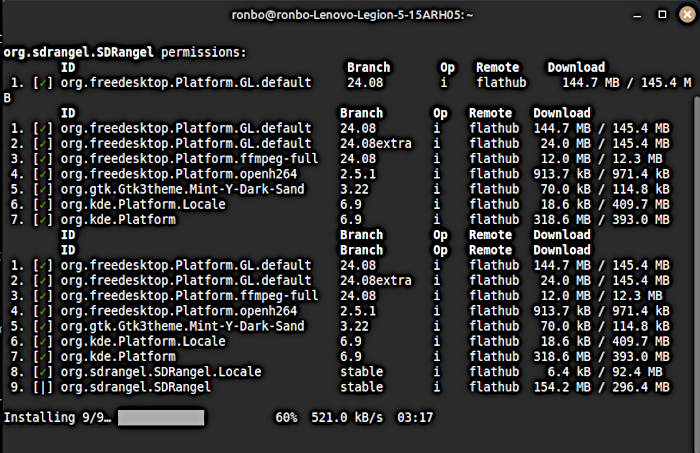
Task: Click the lone wrapped "B" character
Action: tap(7, 98)
